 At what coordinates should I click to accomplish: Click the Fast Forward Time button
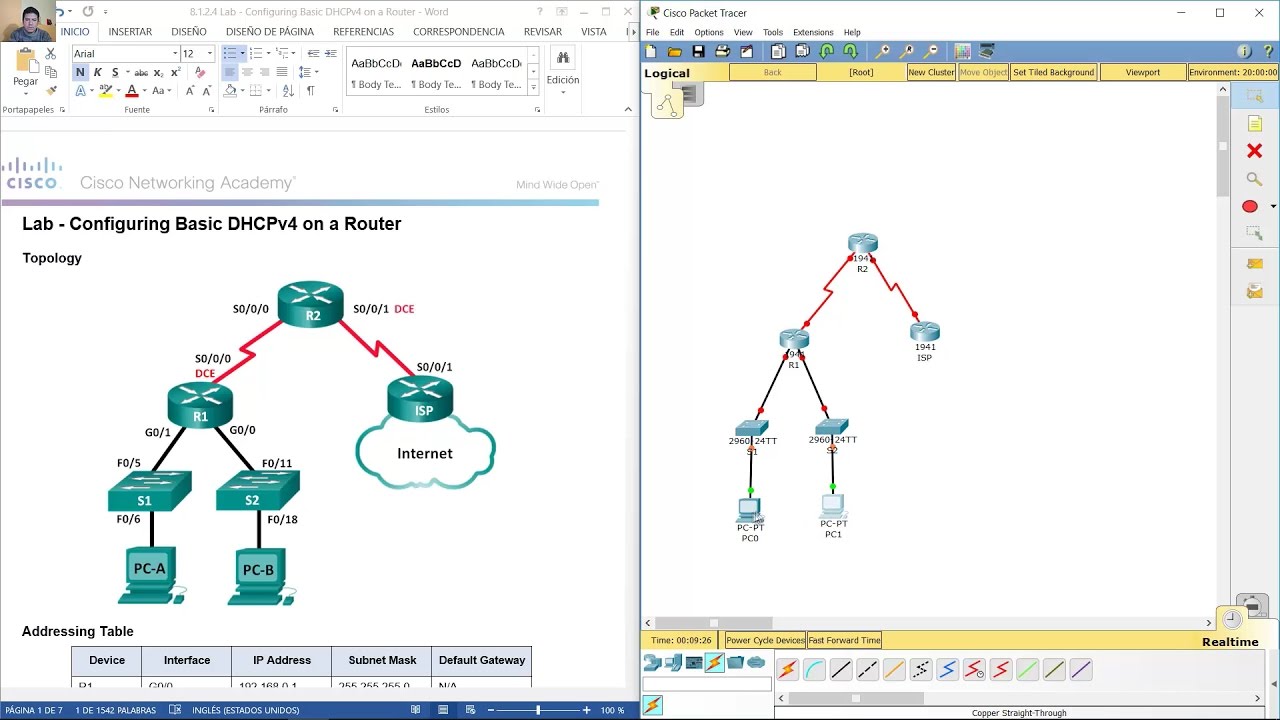point(844,640)
